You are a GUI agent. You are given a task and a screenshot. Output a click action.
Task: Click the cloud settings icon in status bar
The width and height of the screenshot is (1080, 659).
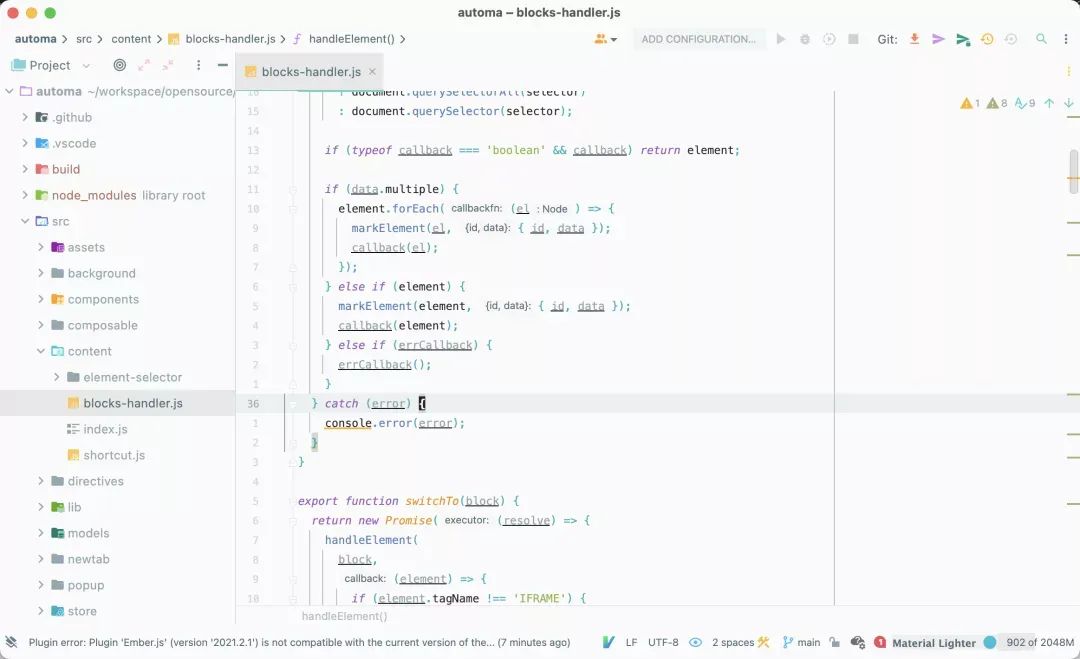coord(858,642)
